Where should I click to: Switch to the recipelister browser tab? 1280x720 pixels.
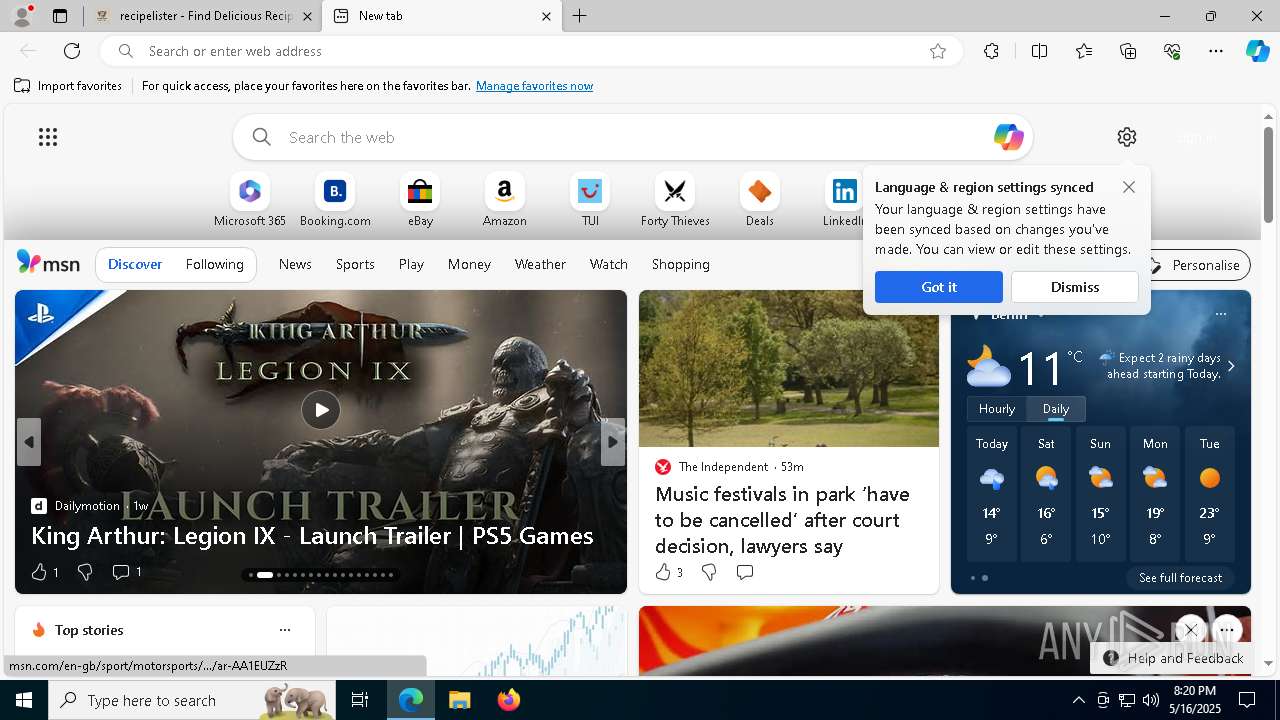click(x=204, y=16)
